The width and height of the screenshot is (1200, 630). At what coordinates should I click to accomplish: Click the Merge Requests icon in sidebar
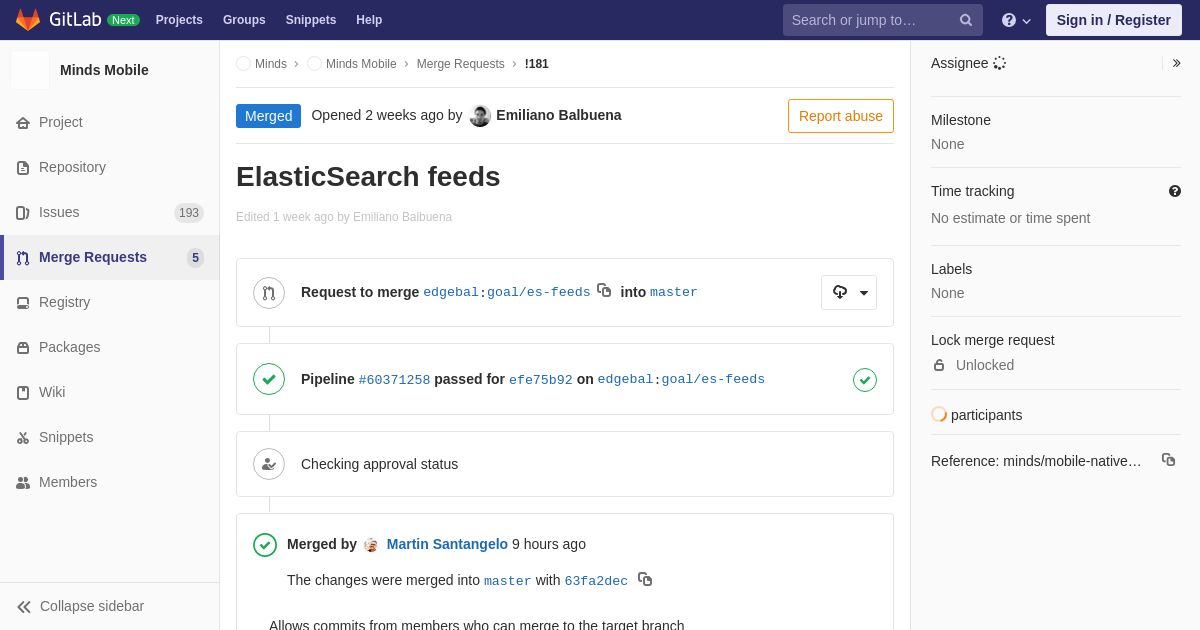pyautogui.click(x=23, y=258)
